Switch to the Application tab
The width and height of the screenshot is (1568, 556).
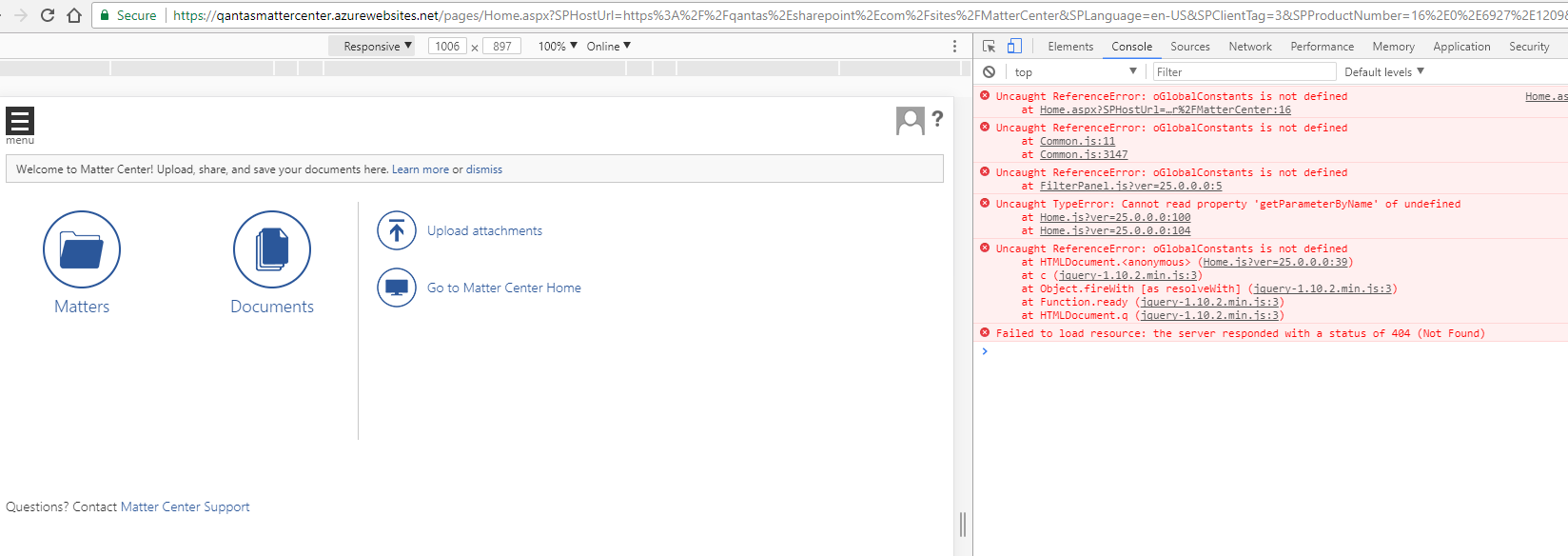coord(1461,46)
